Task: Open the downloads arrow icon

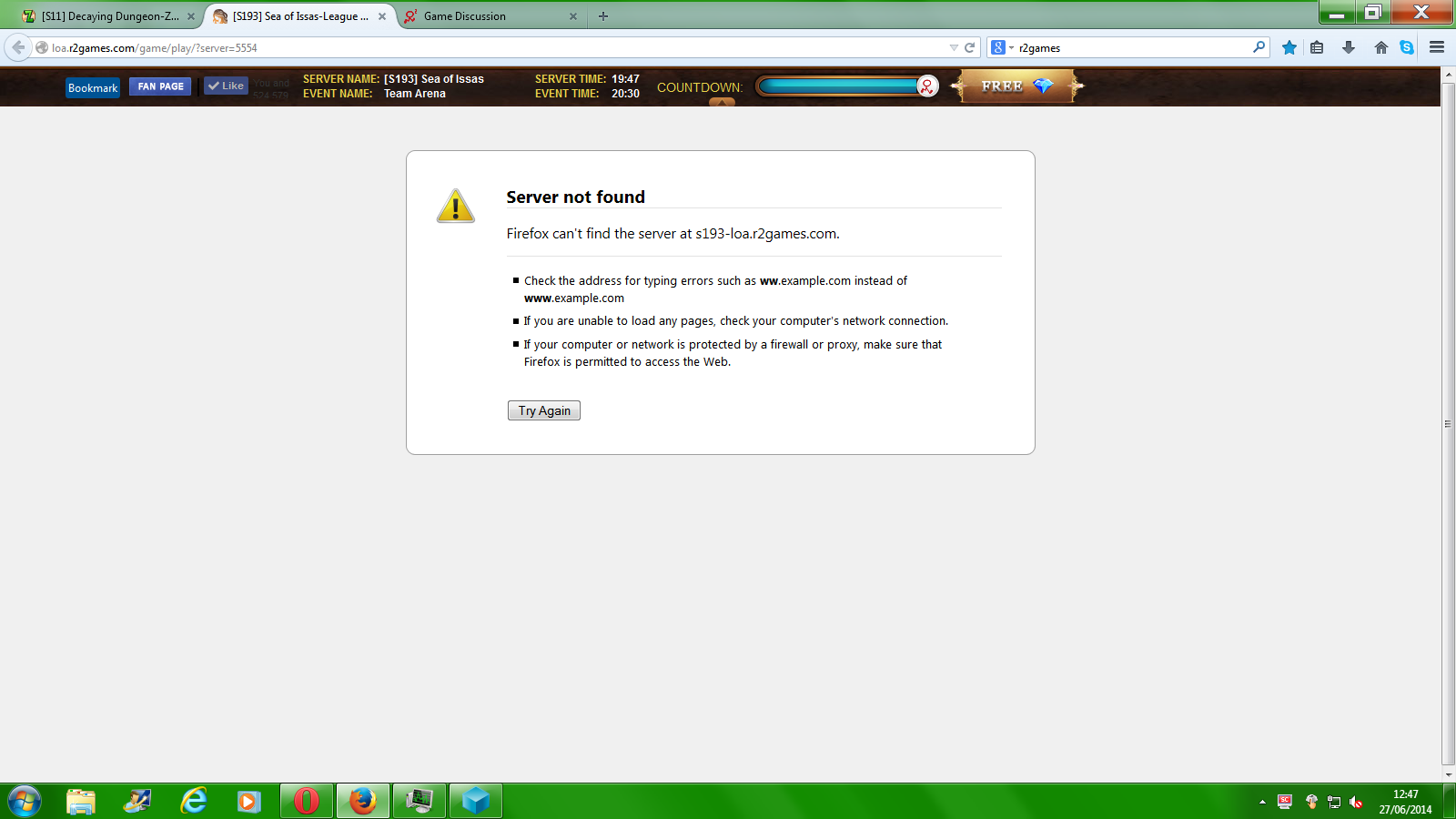Action: click(x=1349, y=47)
